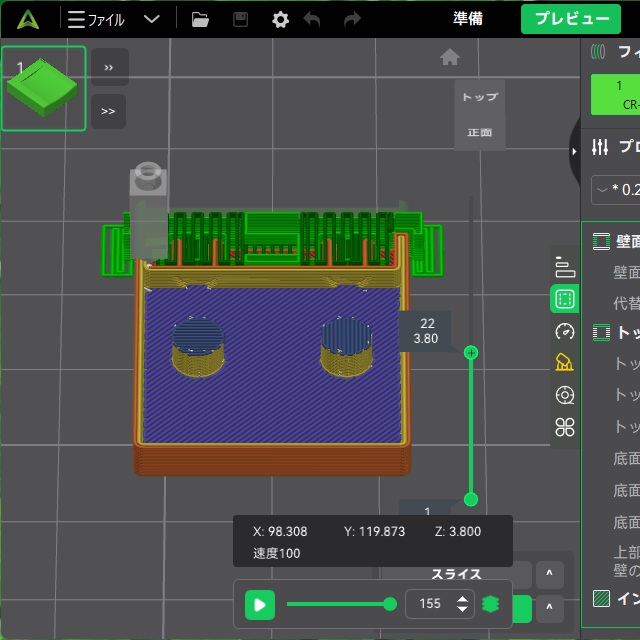
Task: Expand the dropdown arrow next to ファイル
Action: coord(152,19)
